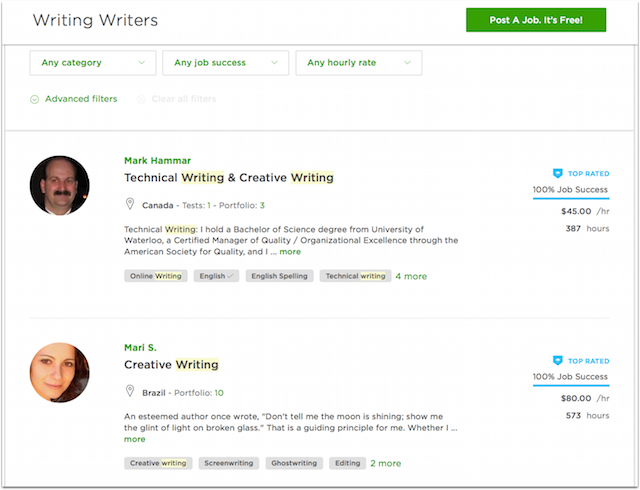Open the Mark Hammar profile name link
640x490 pixels.
coord(158,160)
